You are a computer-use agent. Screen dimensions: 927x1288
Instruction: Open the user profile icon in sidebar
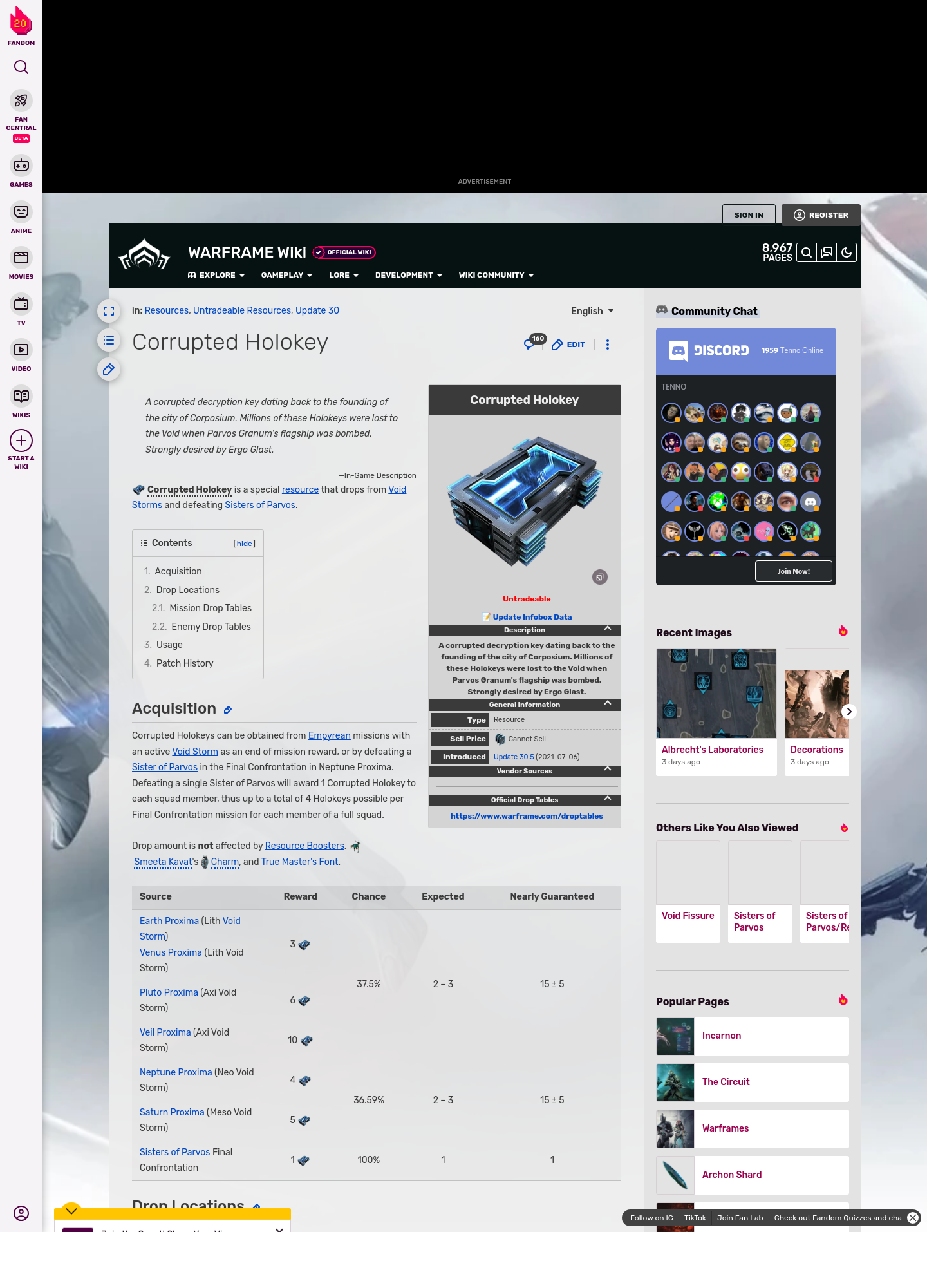(x=21, y=1213)
